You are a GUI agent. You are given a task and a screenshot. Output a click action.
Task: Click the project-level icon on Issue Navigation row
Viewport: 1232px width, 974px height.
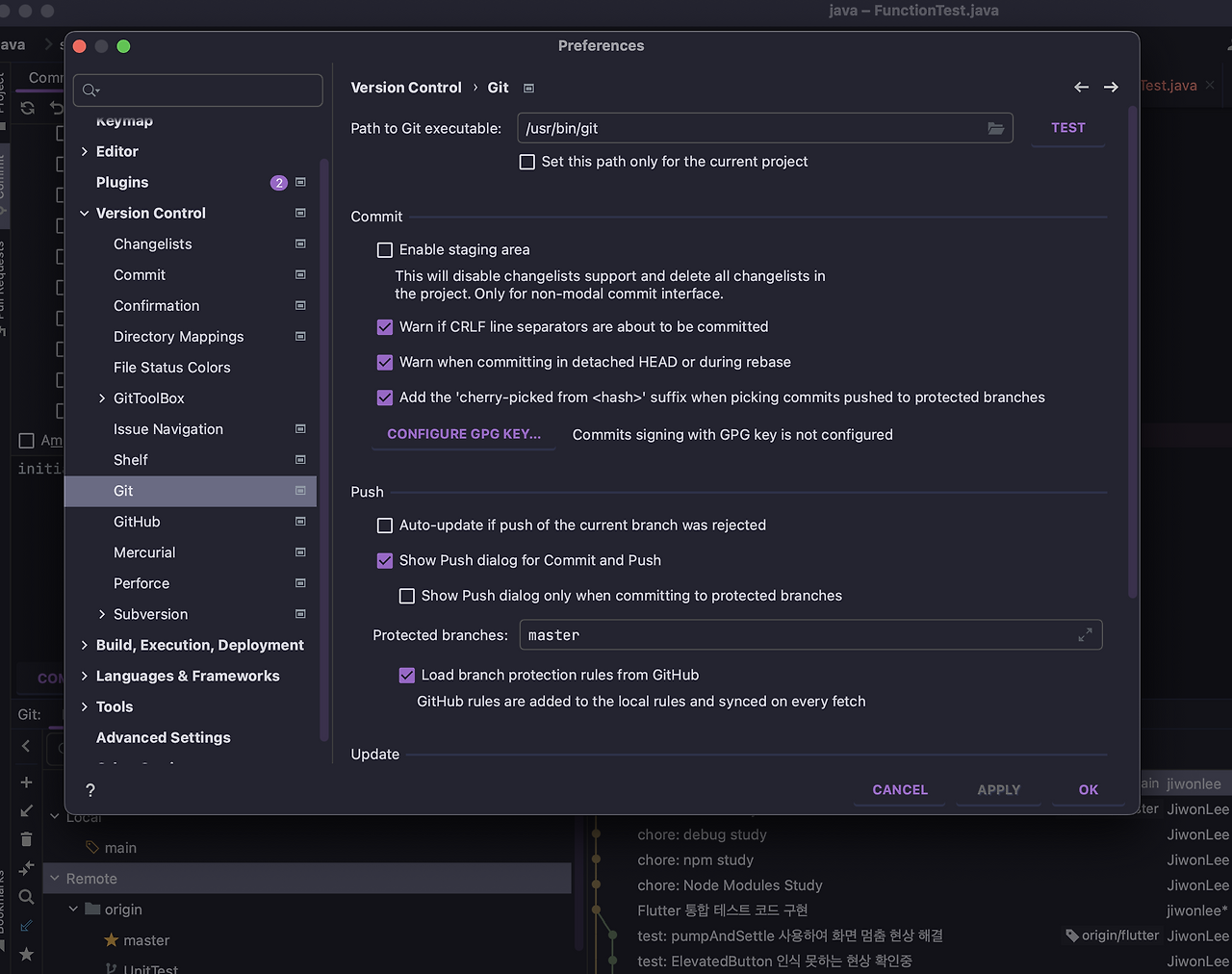pyautogui.click(x=300, y=428)
